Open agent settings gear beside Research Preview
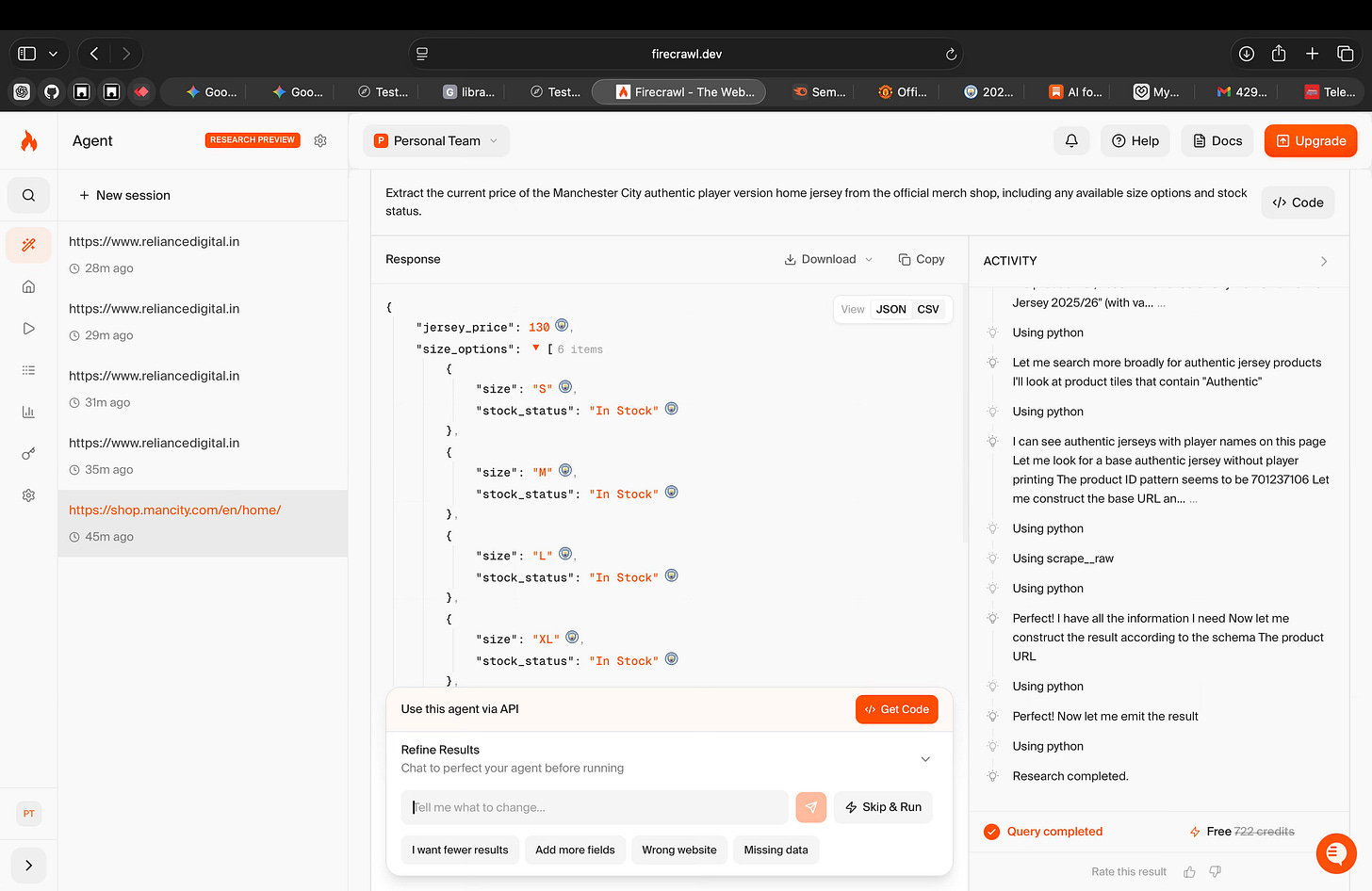The image size is (1372, 891). tap(320, 140)
